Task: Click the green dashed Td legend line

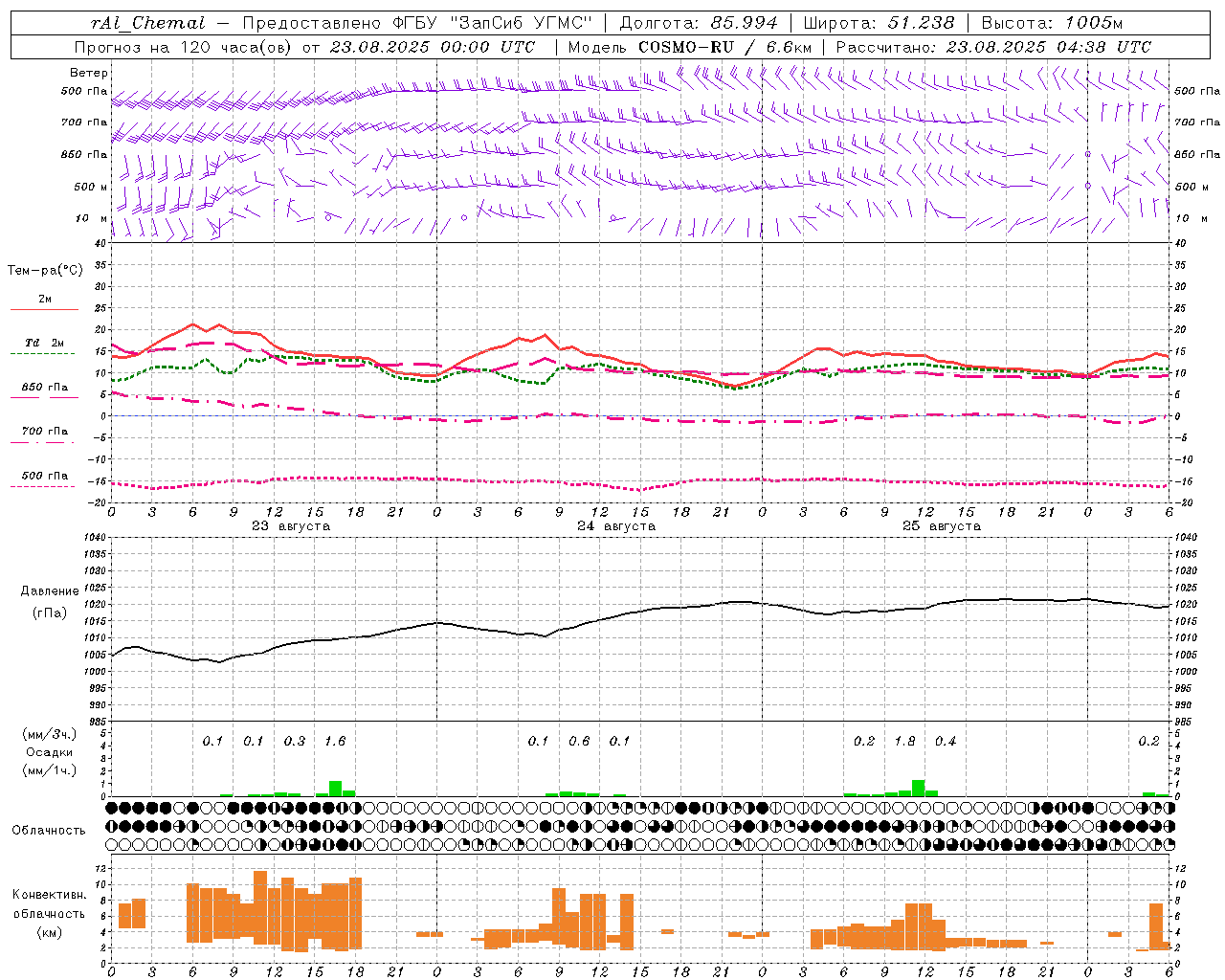Action: (x=42, y=354)
